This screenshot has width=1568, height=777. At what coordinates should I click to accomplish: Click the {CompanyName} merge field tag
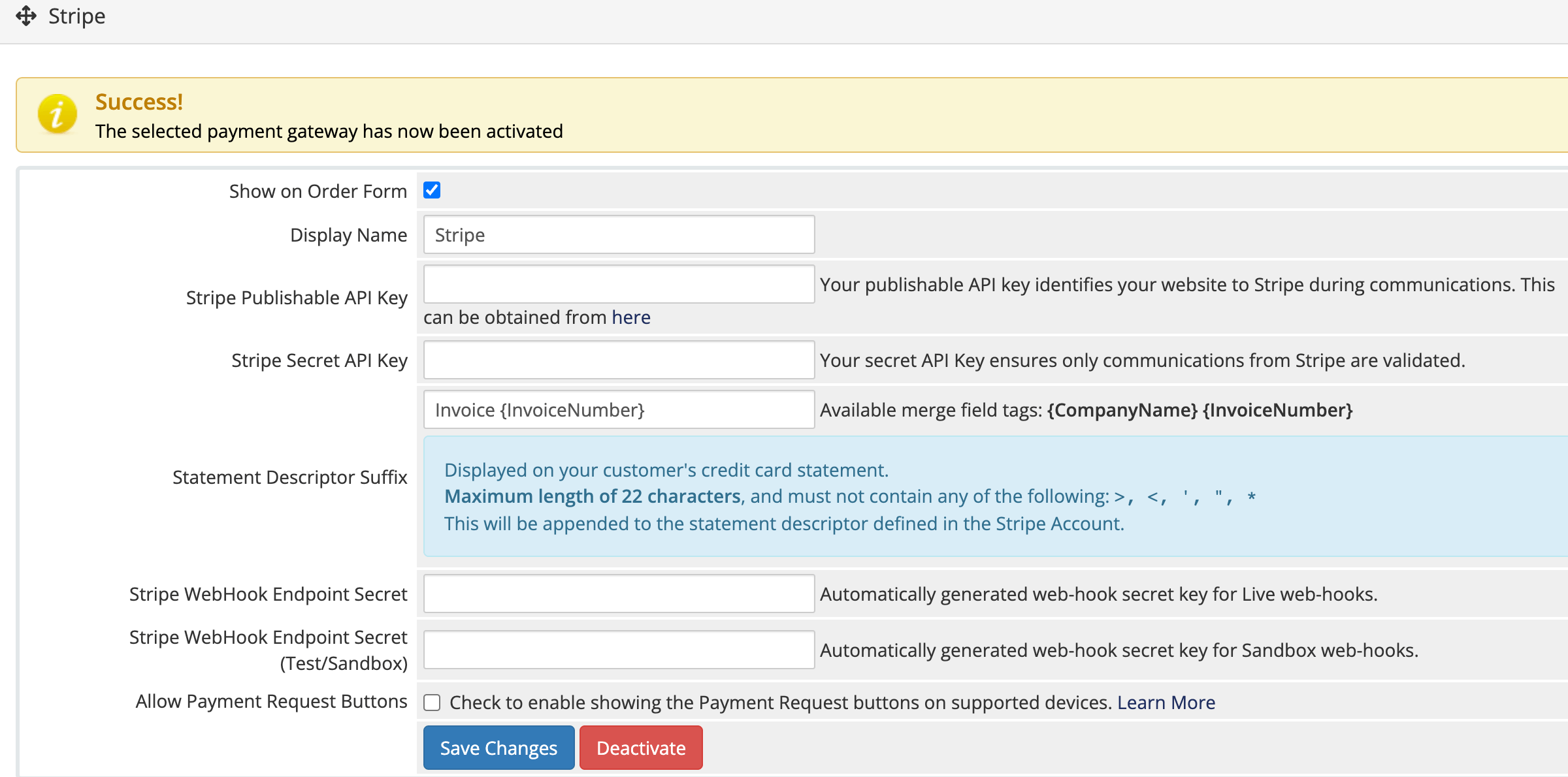click(1122, 410)
